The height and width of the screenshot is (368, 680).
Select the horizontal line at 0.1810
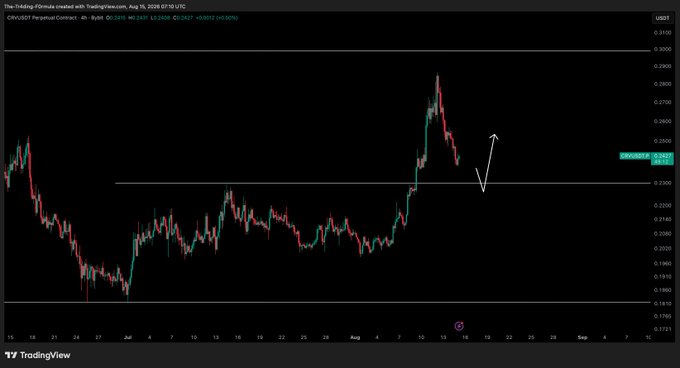[327, 303]
